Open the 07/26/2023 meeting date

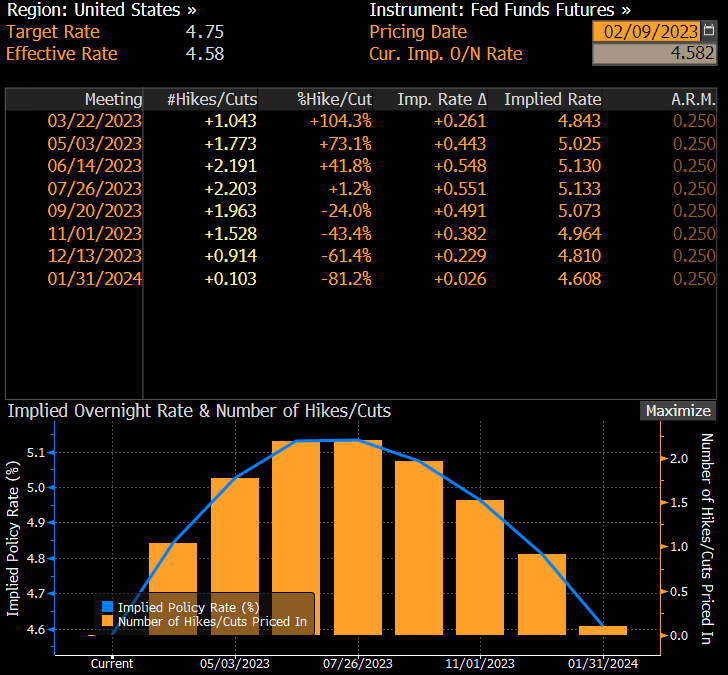coord(95,188)
